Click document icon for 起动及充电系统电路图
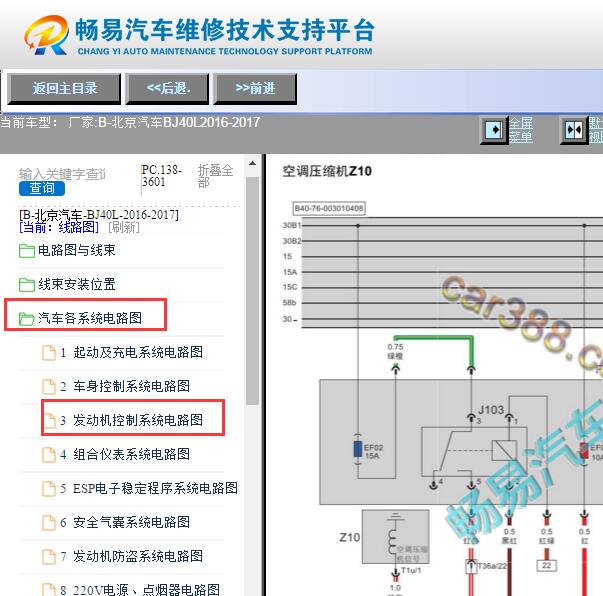Image resolution: width=603 pixels, height=596 pixels. tap(49, 353)
